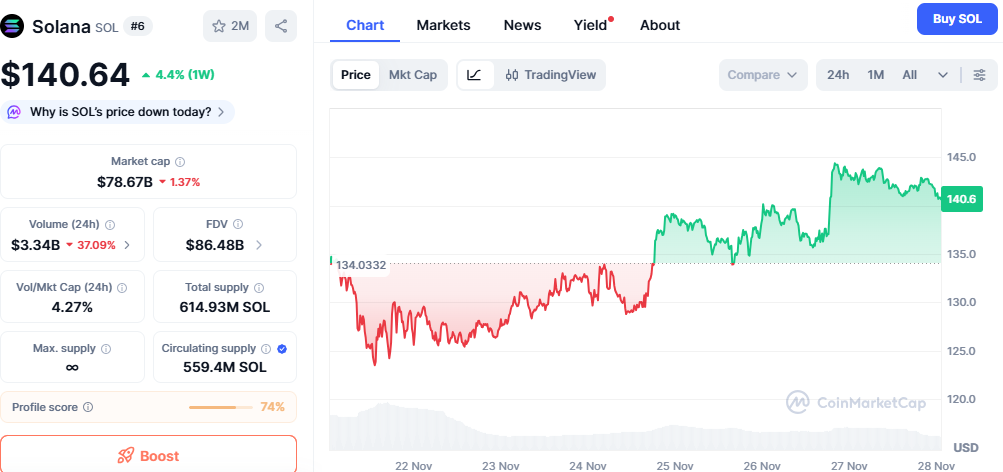Open chart settings sliders icon
1003x472 pixels.
pyautogui.click(x=979, y=75)
